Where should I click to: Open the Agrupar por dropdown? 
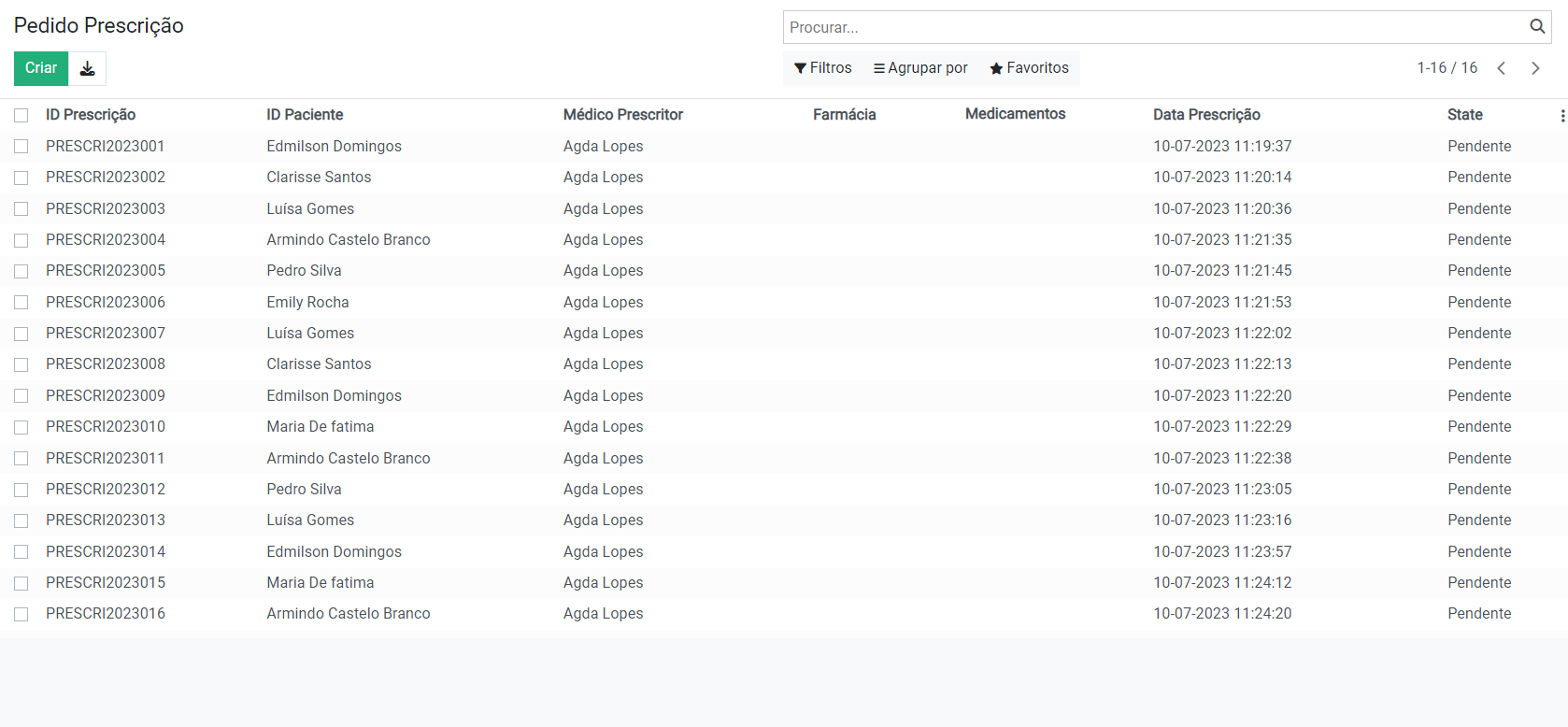(920, 68)
